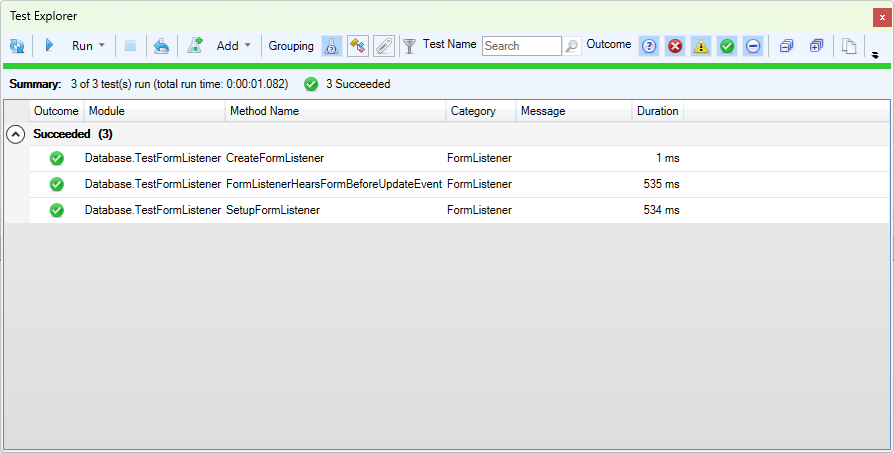Click the toolbar icon left of the Add flask

pos(161,46)
